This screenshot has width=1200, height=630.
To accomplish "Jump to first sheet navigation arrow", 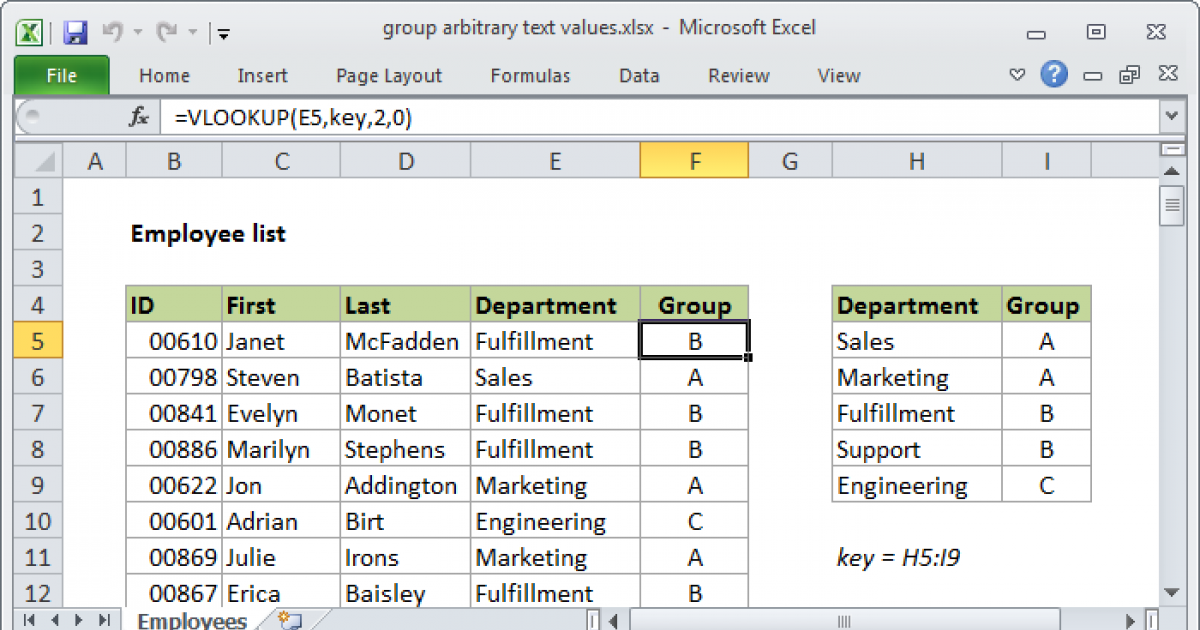I will coord(29,621).
